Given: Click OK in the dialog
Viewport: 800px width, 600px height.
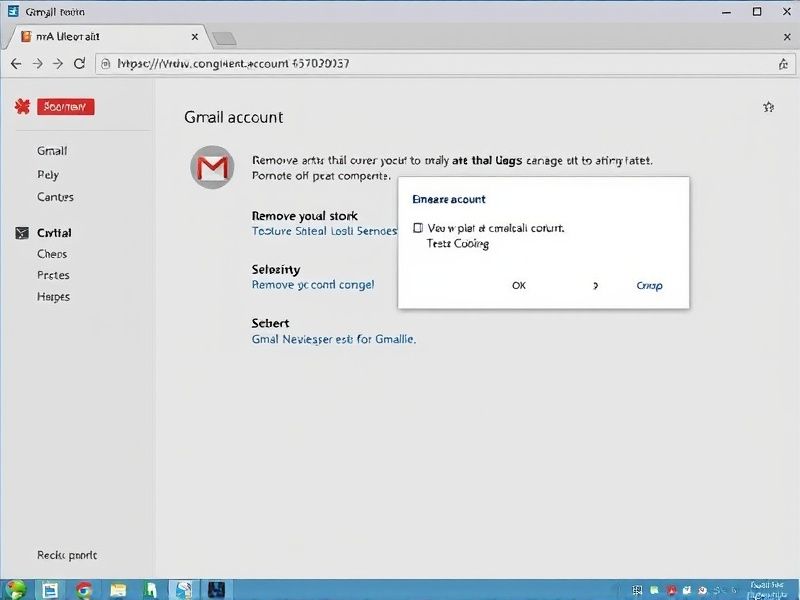Looking at the screenshot, I should (x=519, y=285).
